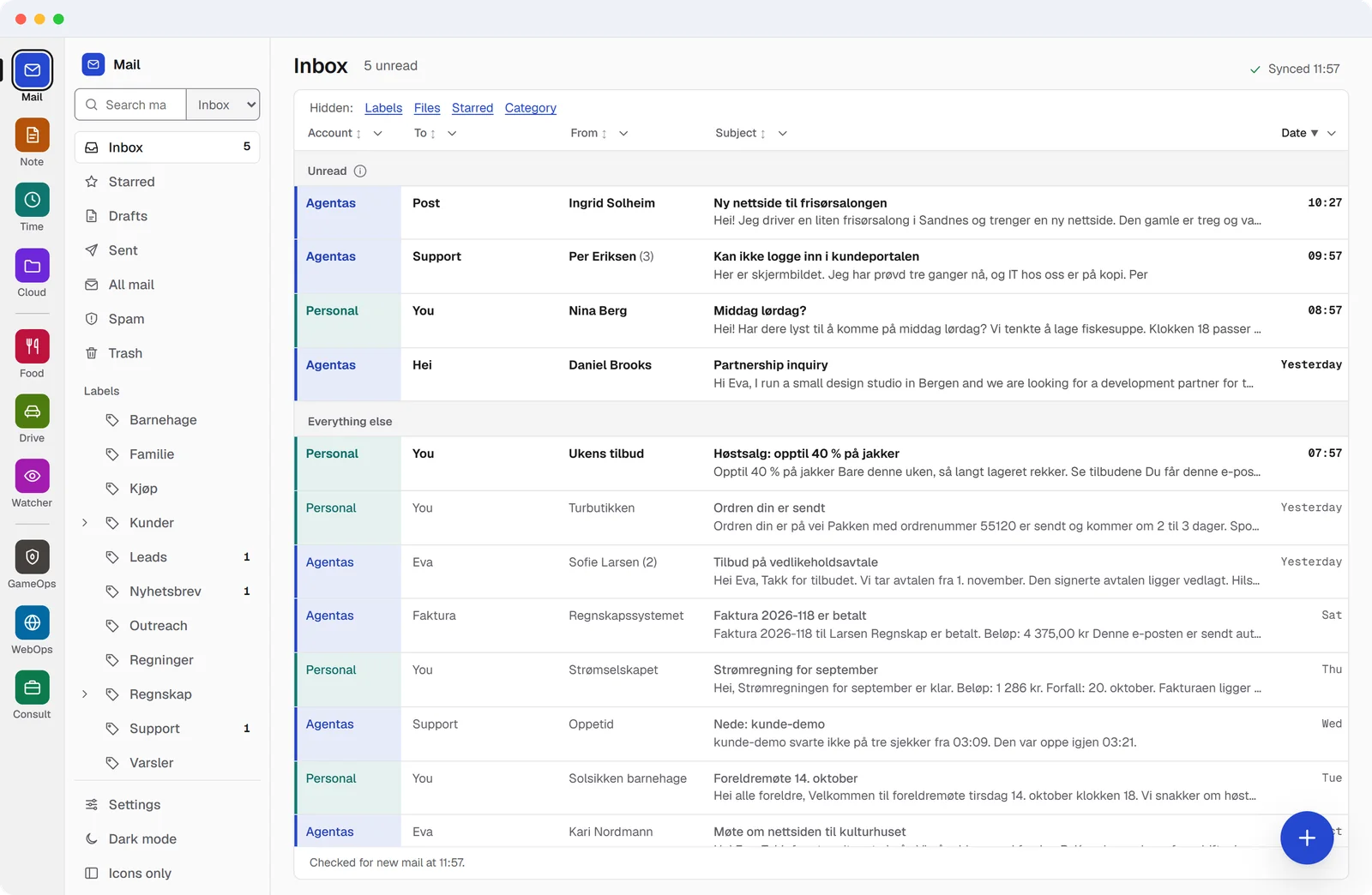This screenshot has width=1372, height=895.
Task: Open Settings in the sidebar
Action: coord(167,804)
